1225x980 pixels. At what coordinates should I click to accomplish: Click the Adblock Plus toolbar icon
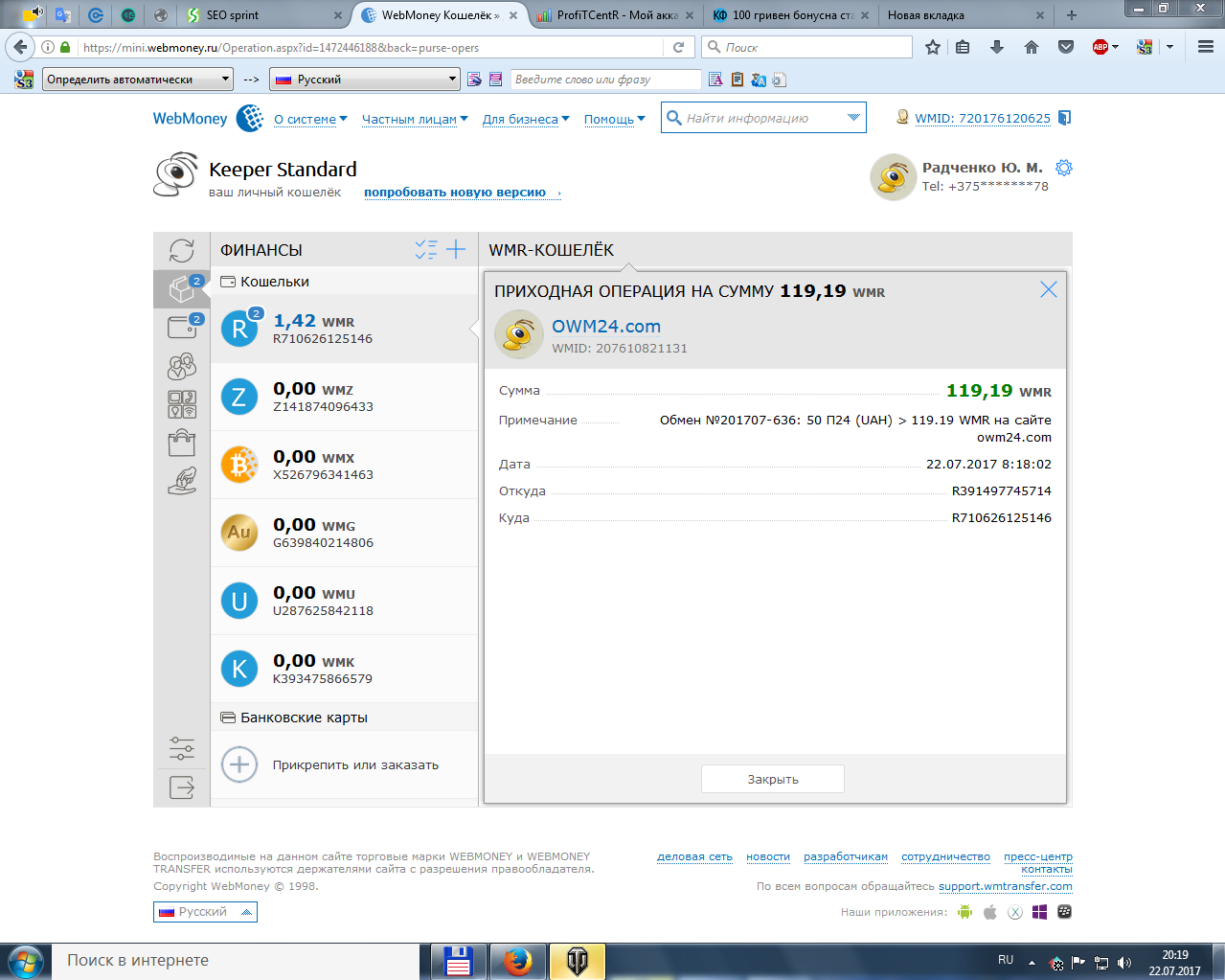click(x=1100, y=47)
